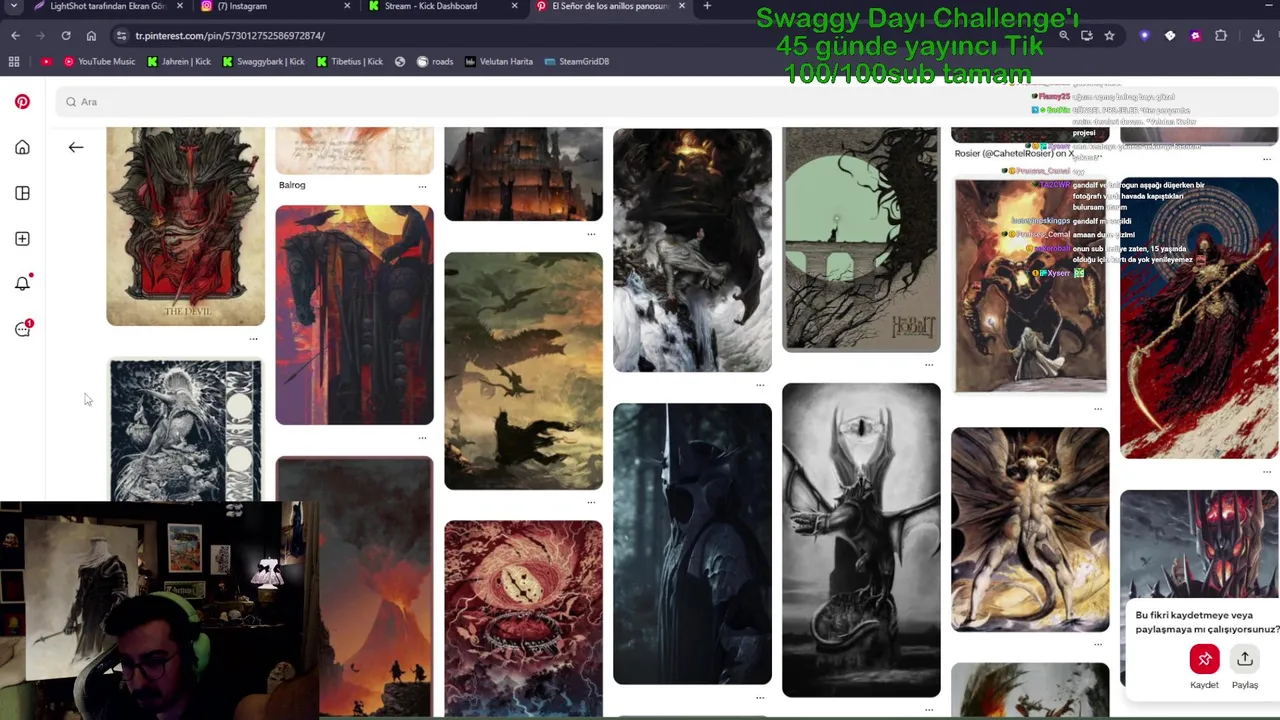Close the Instagram tab

(x=348, y=6)
